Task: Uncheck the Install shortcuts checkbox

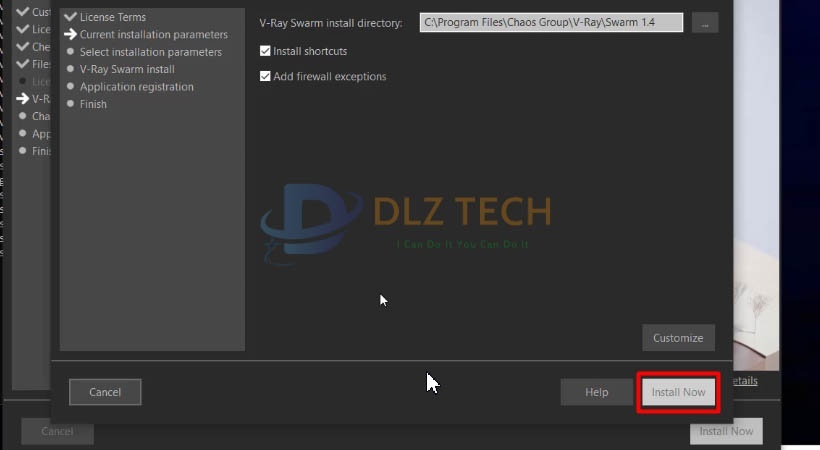Action: pos(265,51)
